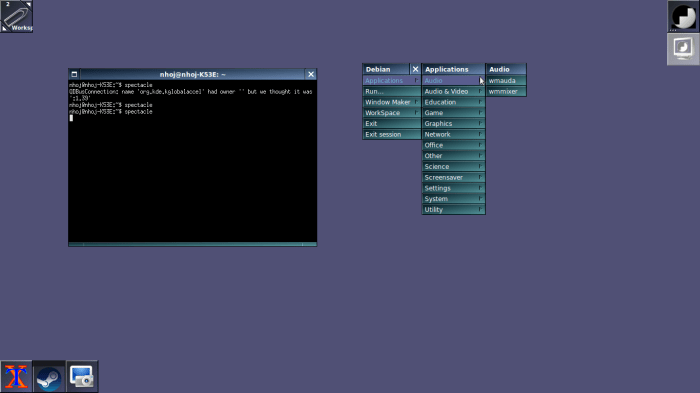Click the GNUstep logo dock icon

tap(683, 16)
